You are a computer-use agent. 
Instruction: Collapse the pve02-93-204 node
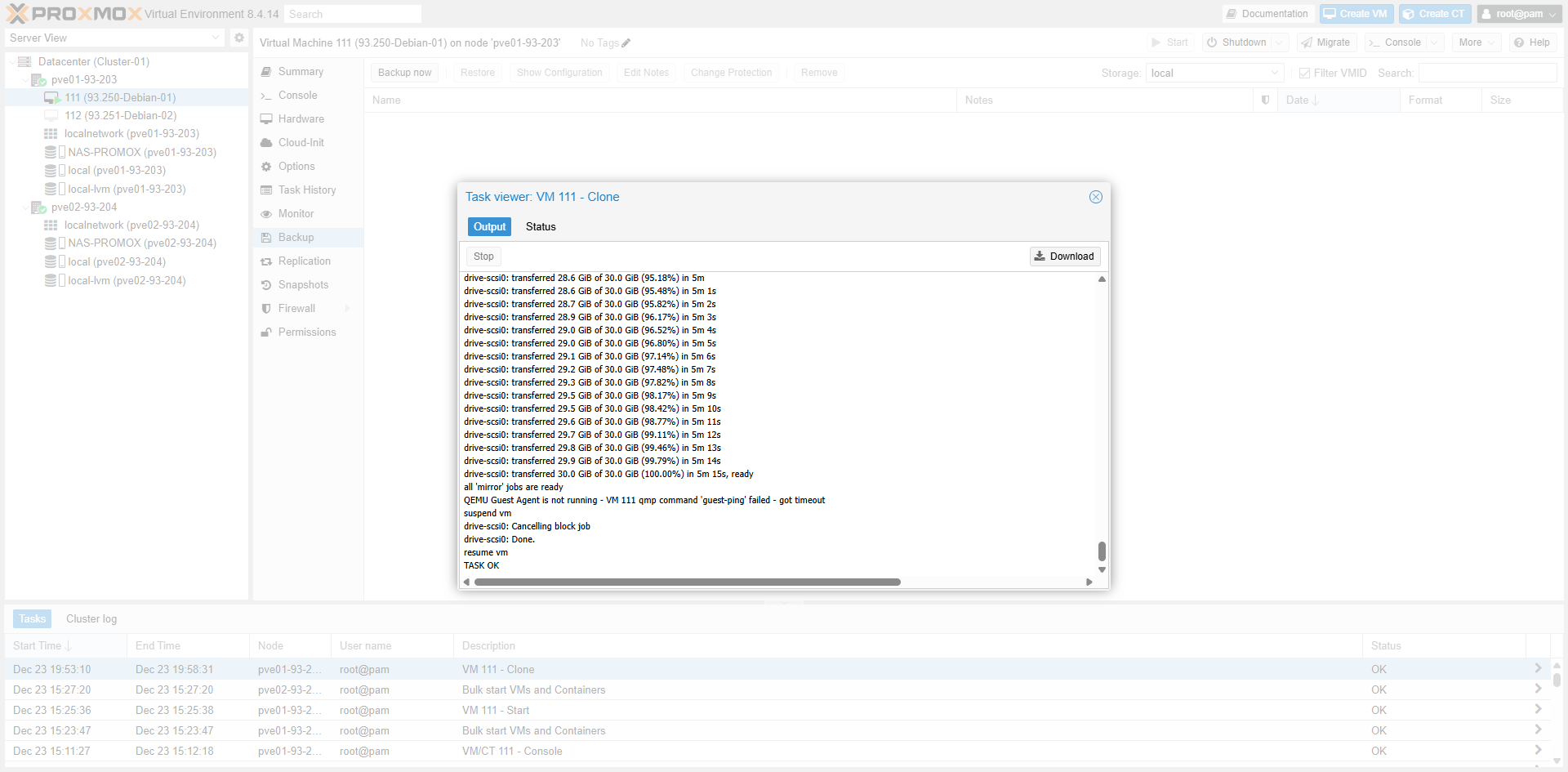click(24, 208)
